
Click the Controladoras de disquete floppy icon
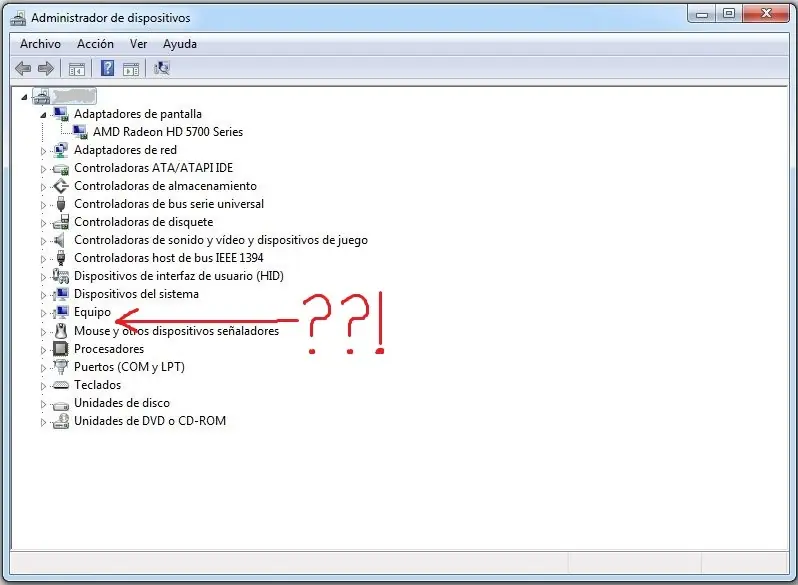coord(61,221)
